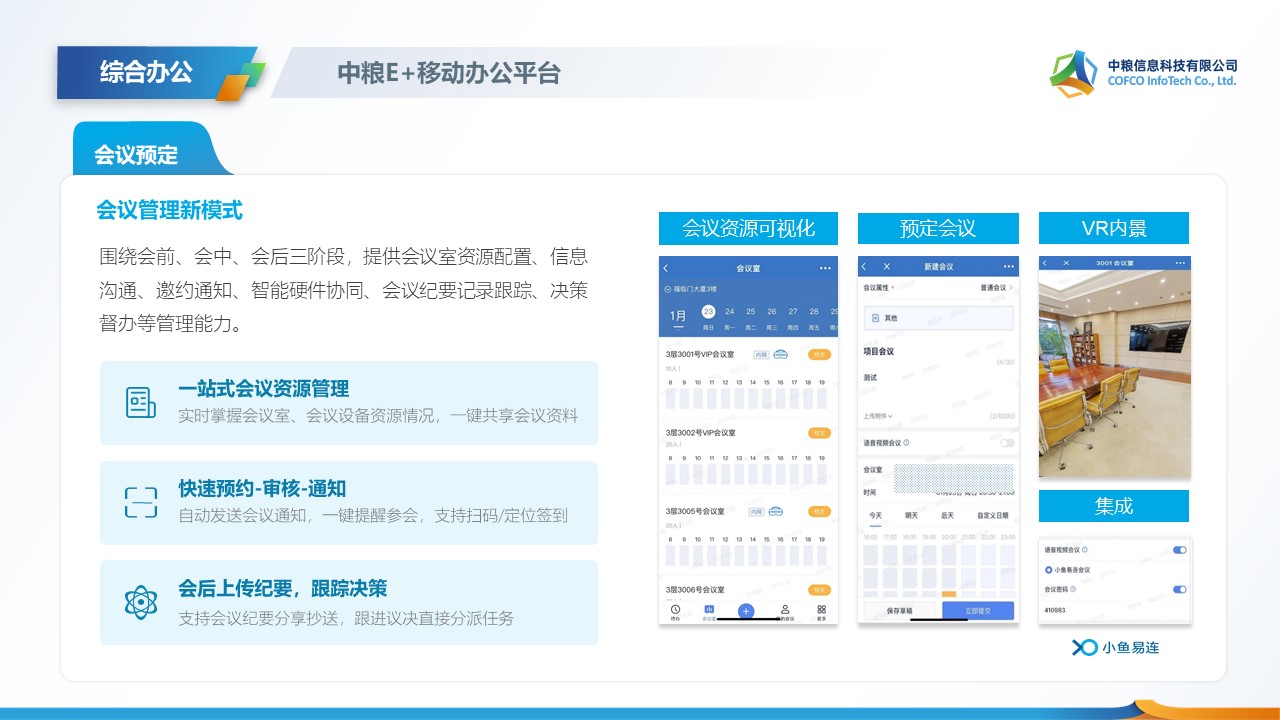The image size is (1280, 720).
Task: Tap the blue plus button in bottom navigation
Action: coord(746,611)
